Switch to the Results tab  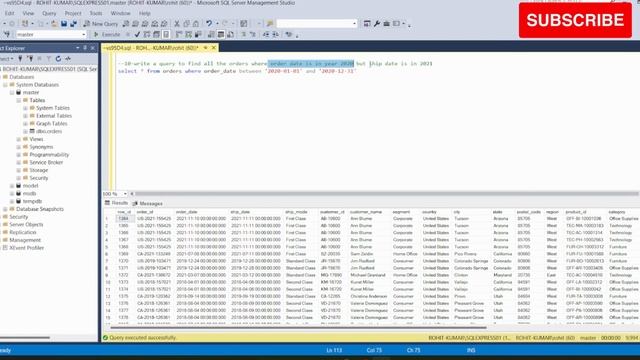click(116, 203)
